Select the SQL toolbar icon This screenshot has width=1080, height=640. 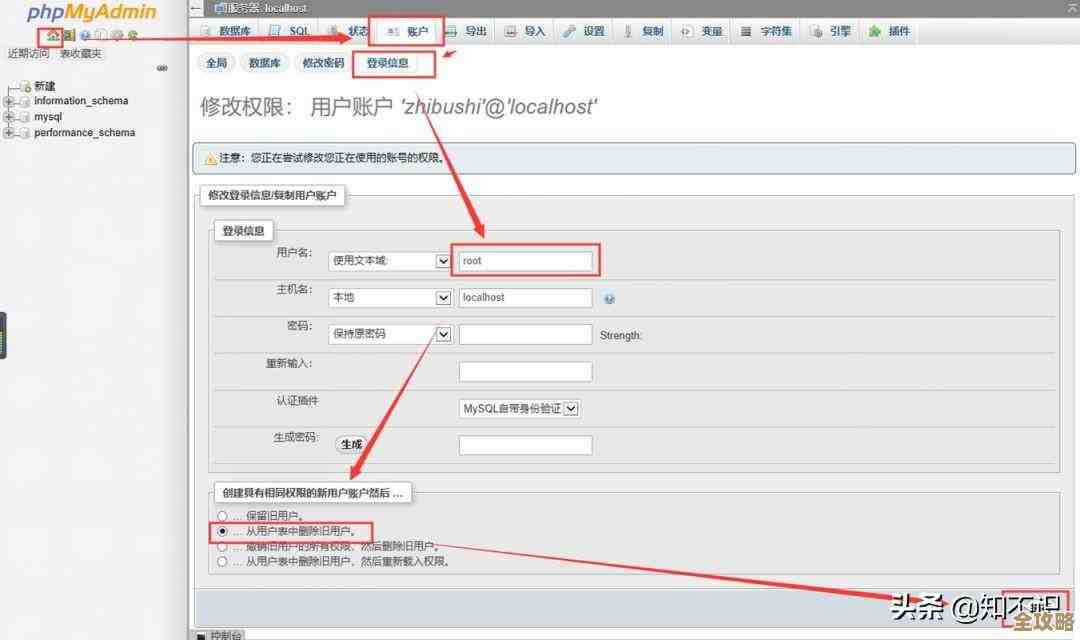289,30
